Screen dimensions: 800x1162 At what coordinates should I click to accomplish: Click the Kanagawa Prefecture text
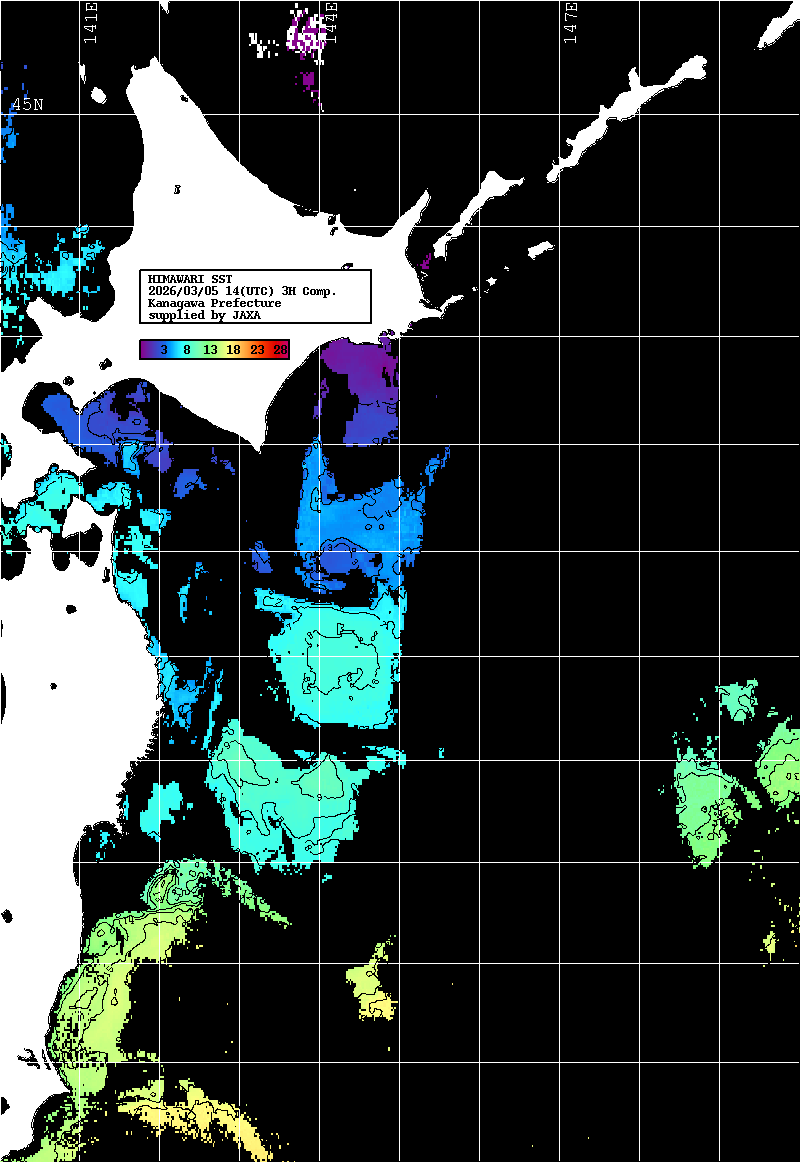[214, 302]
